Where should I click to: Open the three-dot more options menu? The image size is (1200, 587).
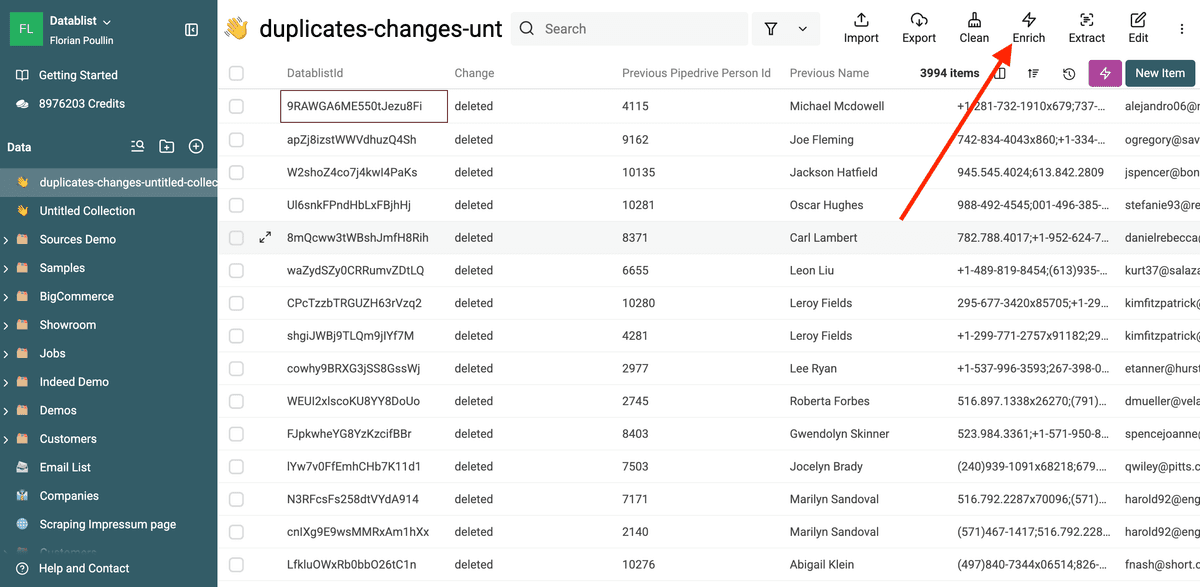[1182, 29]
